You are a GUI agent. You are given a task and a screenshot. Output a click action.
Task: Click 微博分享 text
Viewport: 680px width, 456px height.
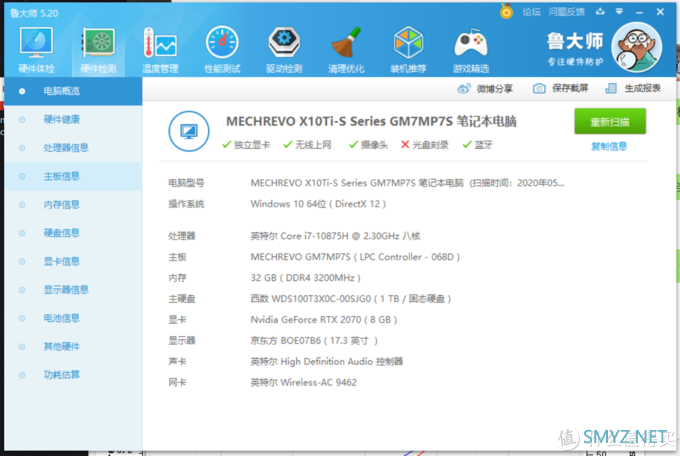[x=494, y=89]
